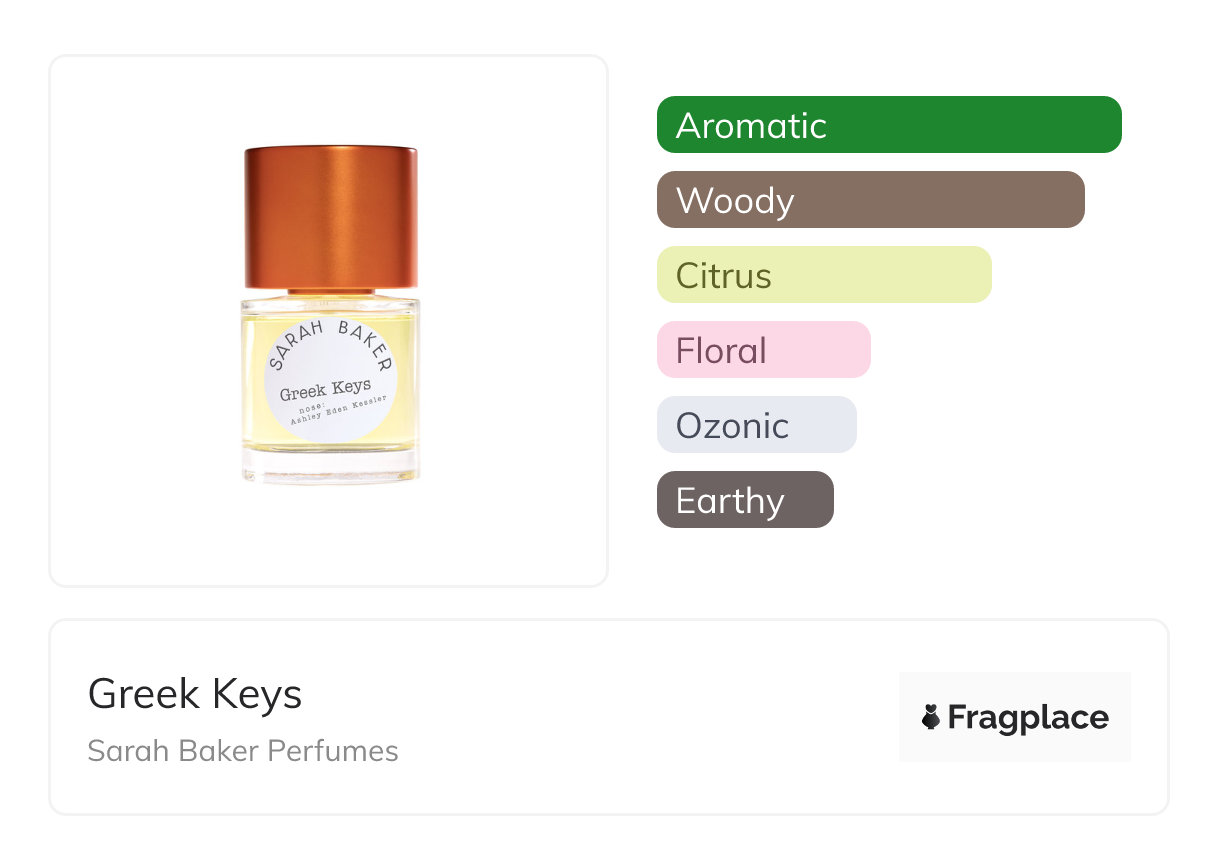
Task: Click the word Earthy inside the dark bar
Action: 730,501
